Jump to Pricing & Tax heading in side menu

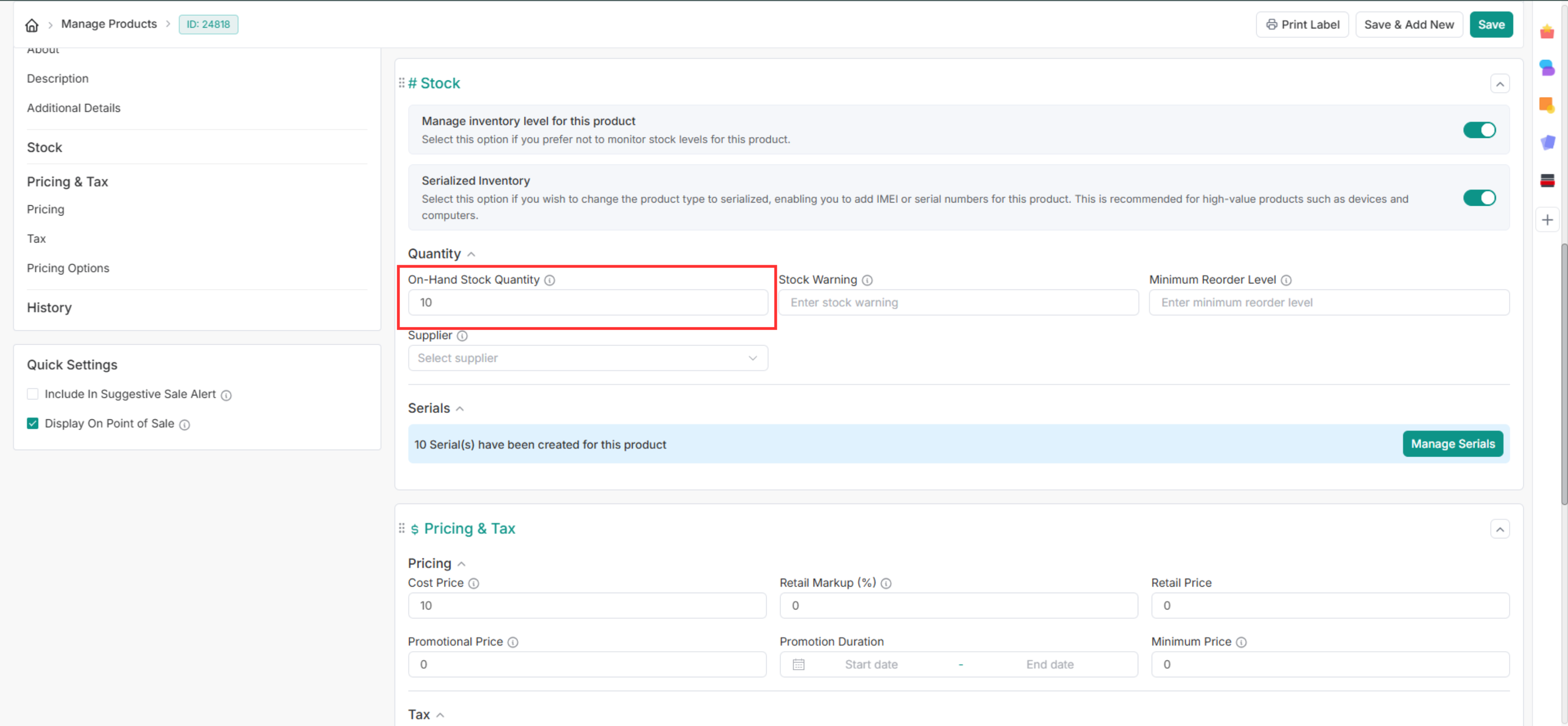click(x=67, y=181)
